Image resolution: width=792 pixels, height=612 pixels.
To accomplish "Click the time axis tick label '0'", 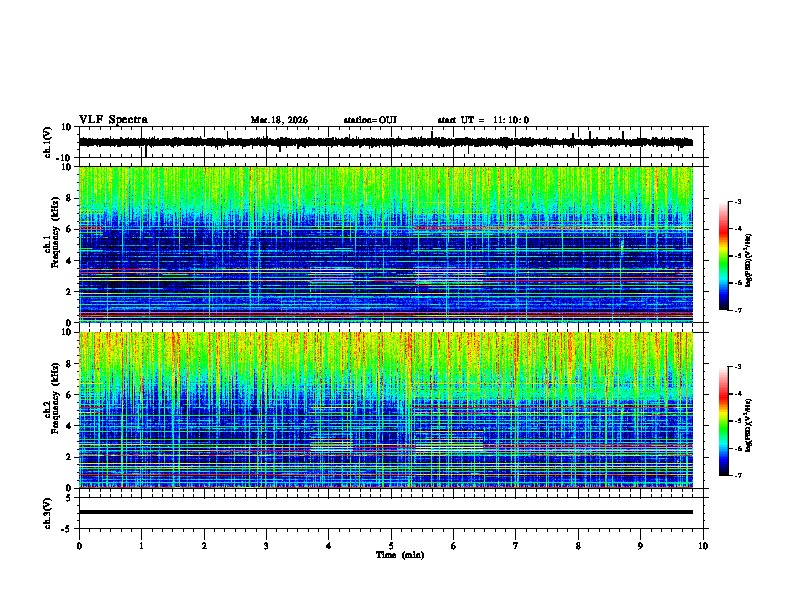I will pos(79,546).
